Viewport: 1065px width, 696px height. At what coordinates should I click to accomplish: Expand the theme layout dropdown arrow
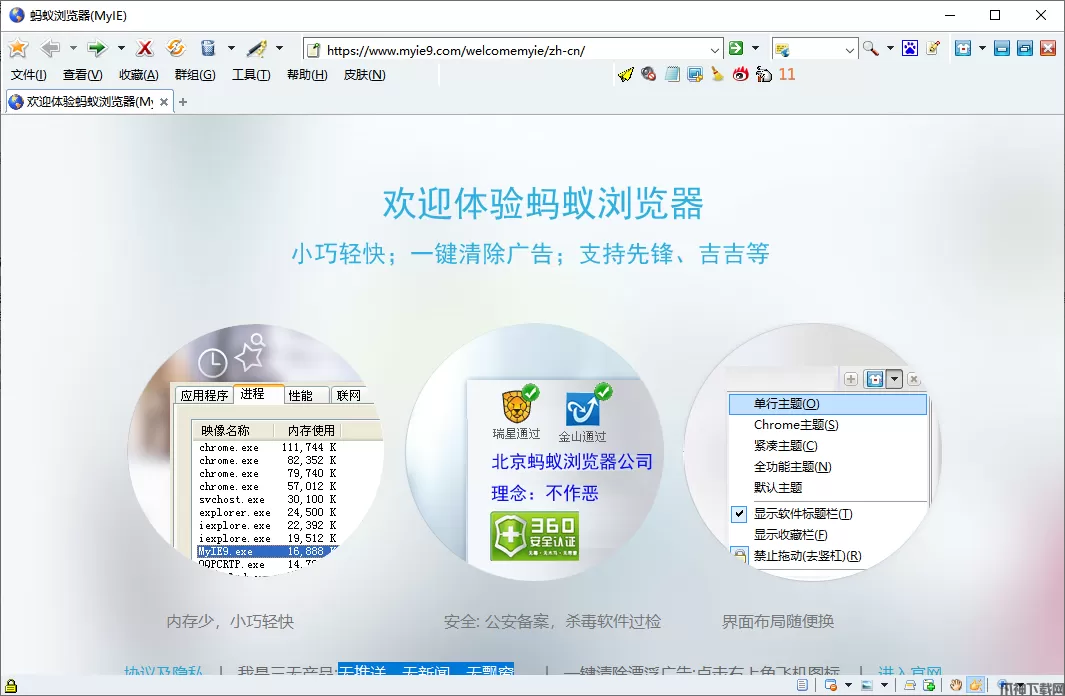coord(982,48)
